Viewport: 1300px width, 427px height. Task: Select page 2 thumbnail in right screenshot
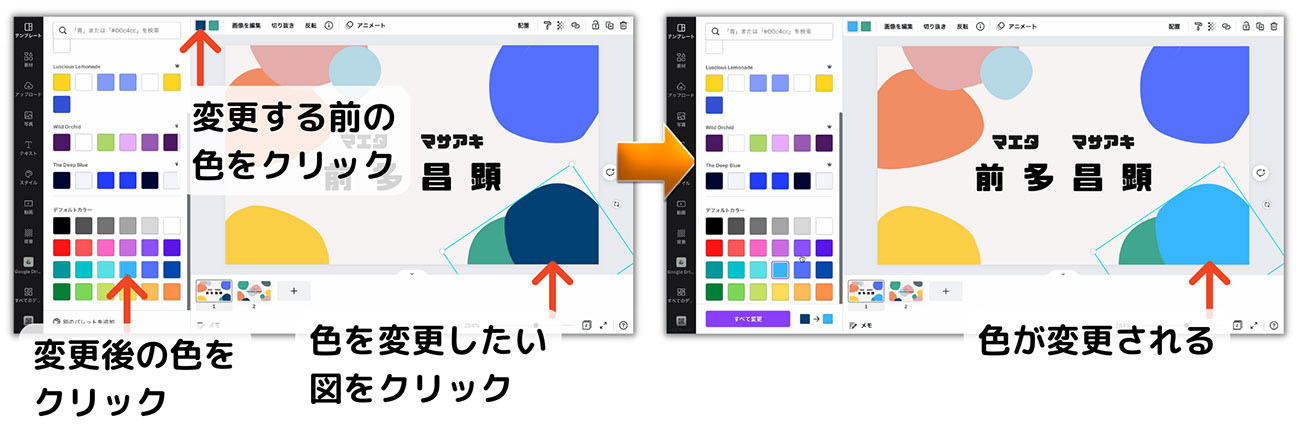[904, 289]
